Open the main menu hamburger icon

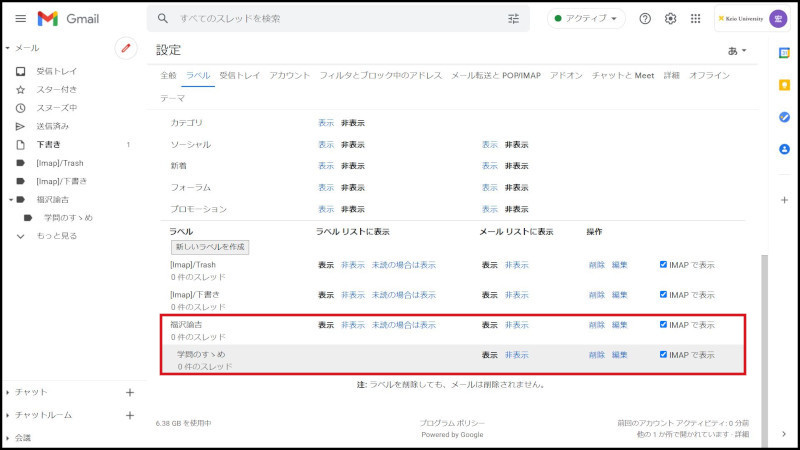pyautogui.click(x=21, y=19)
